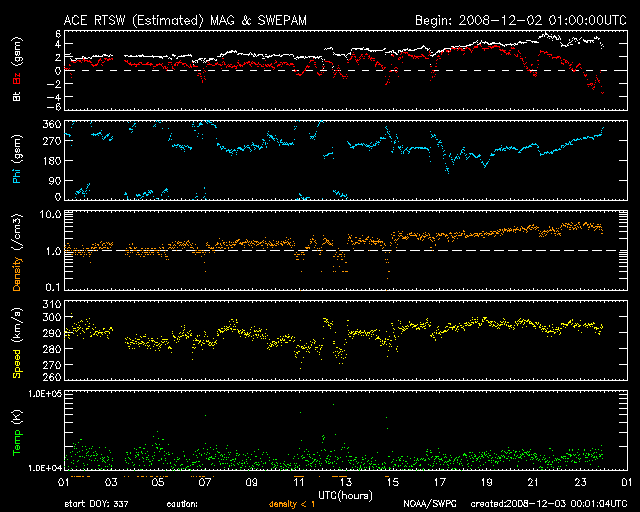The height and width of the screenshot is (512, 640).
Task: Click the '09' hour tick label
Action: (252, 482)
